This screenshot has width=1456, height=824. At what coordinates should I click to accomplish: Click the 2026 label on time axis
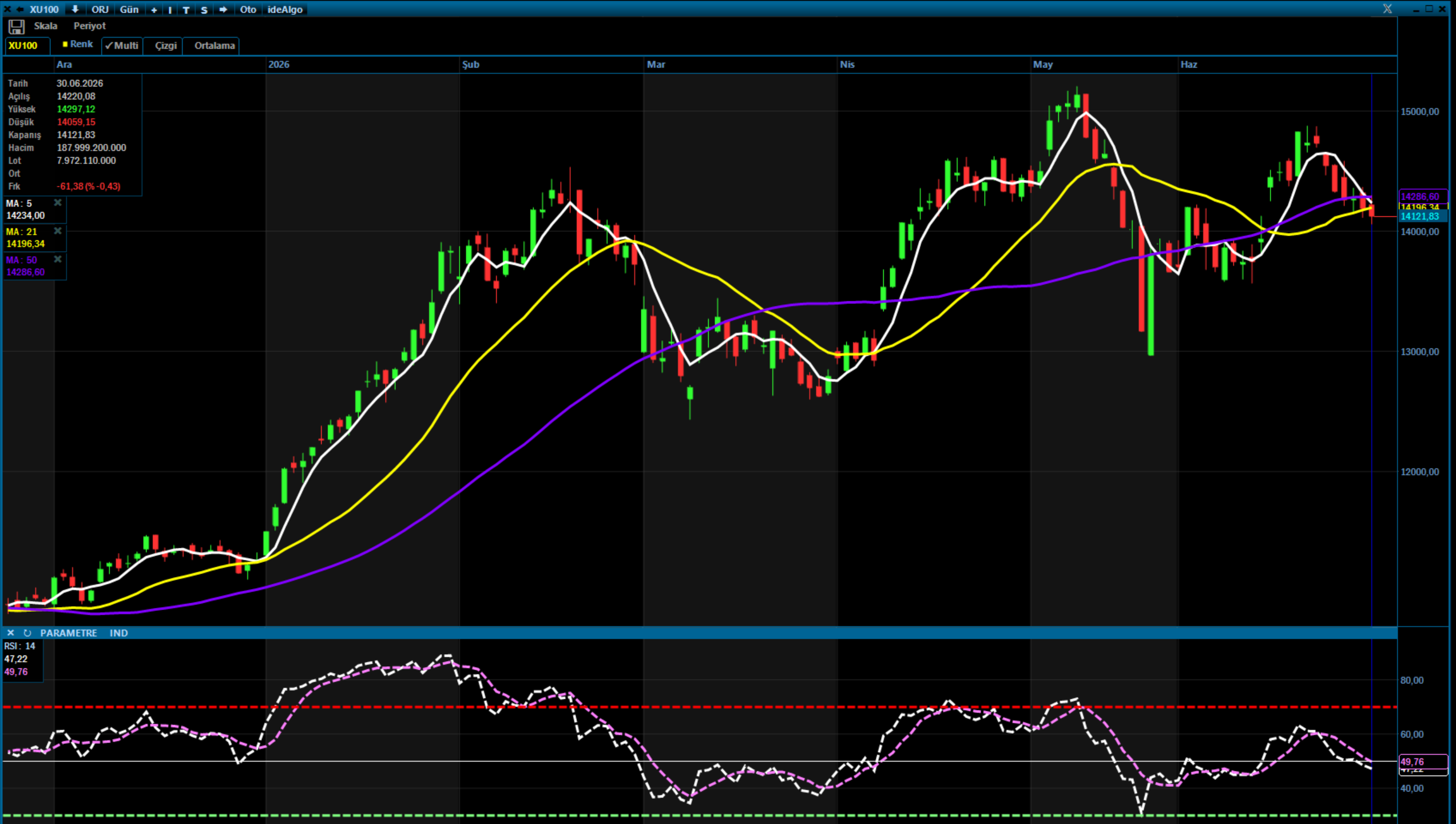pos(279,65)
